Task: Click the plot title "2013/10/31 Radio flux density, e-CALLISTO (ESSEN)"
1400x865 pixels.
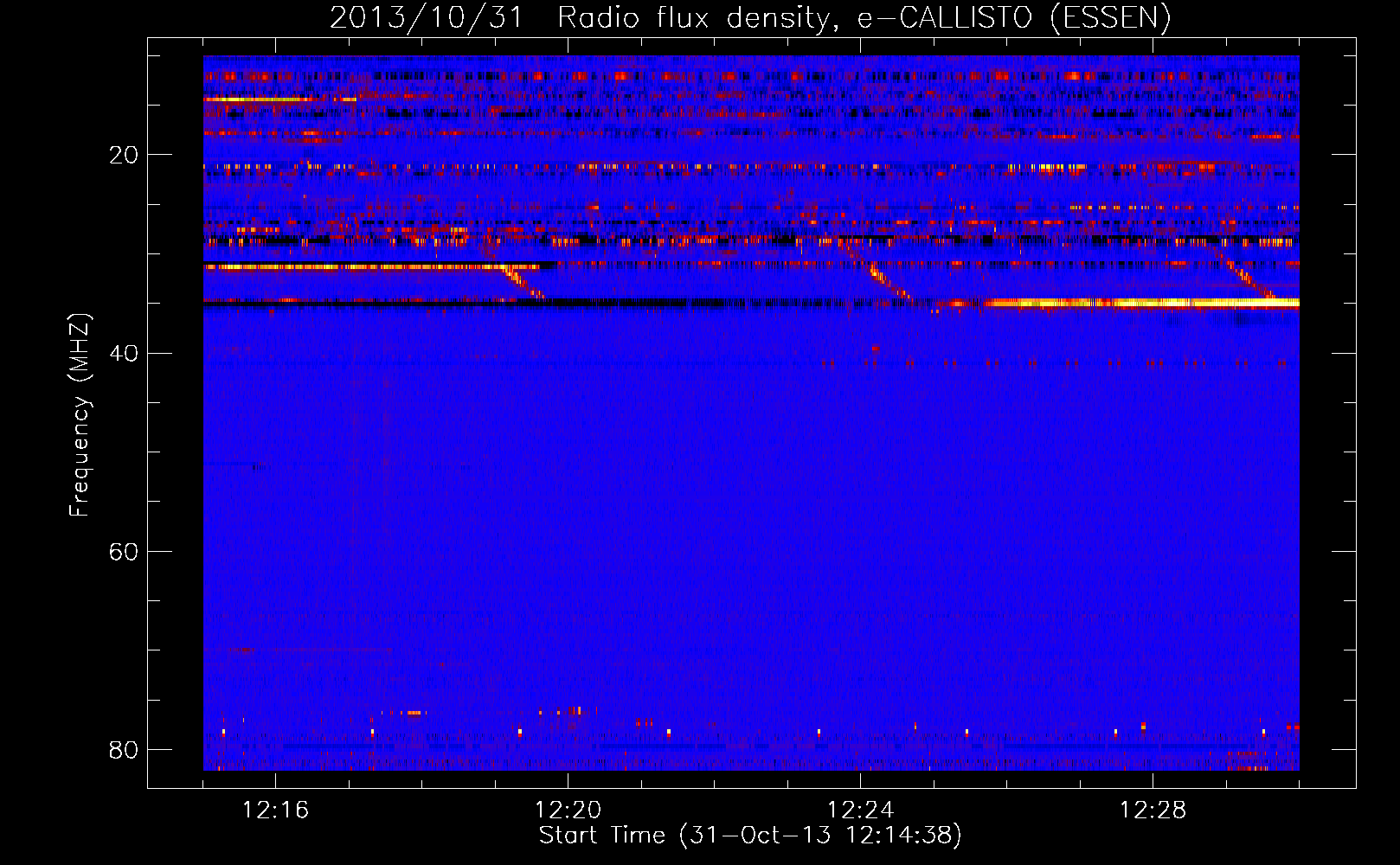Action: [750, 17]
